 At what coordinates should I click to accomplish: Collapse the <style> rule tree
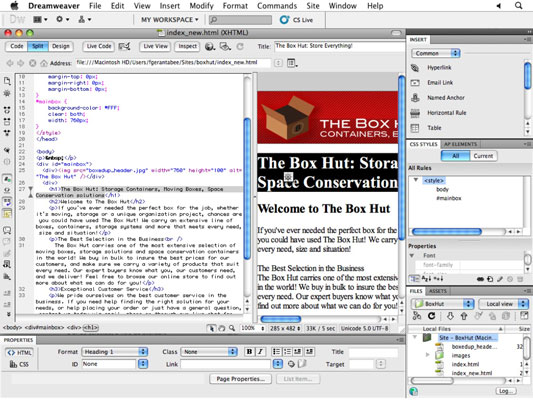pyautogui.click(x=416, y=180)
